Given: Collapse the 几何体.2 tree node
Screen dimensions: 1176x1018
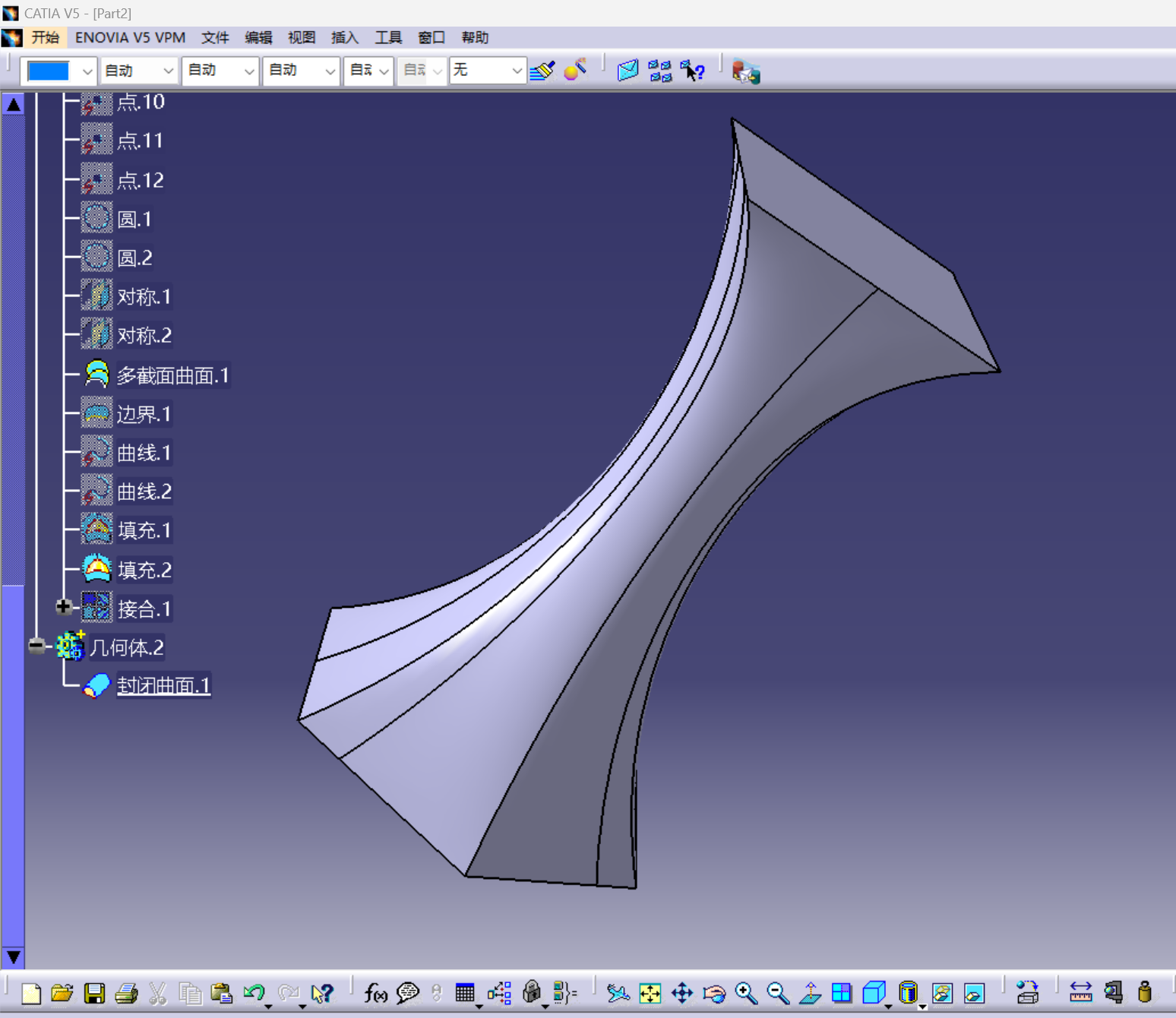Looking at the screenshot, I should pos(36,646).
